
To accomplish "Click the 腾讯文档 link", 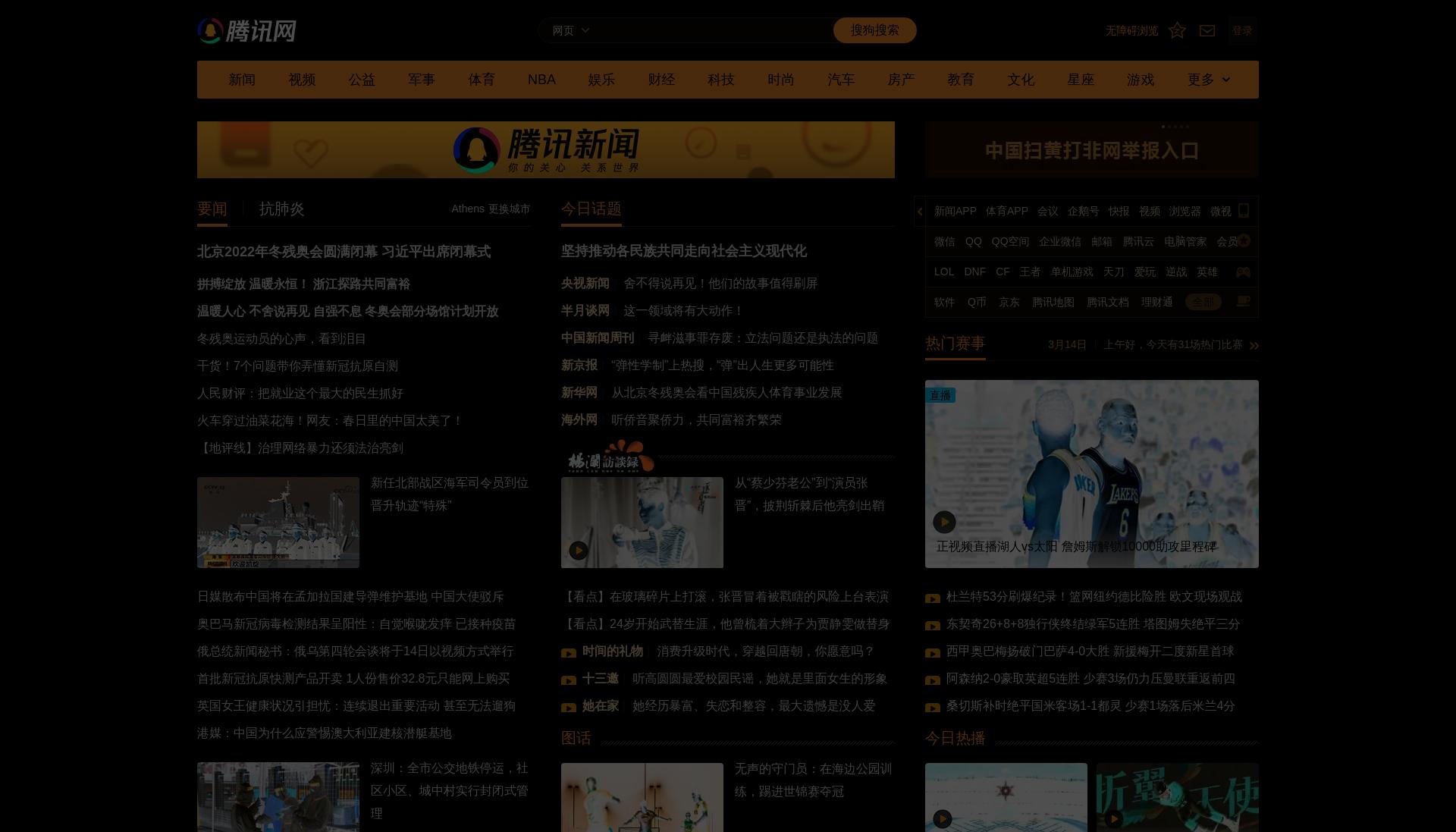I will click(x=1108, y=302).
